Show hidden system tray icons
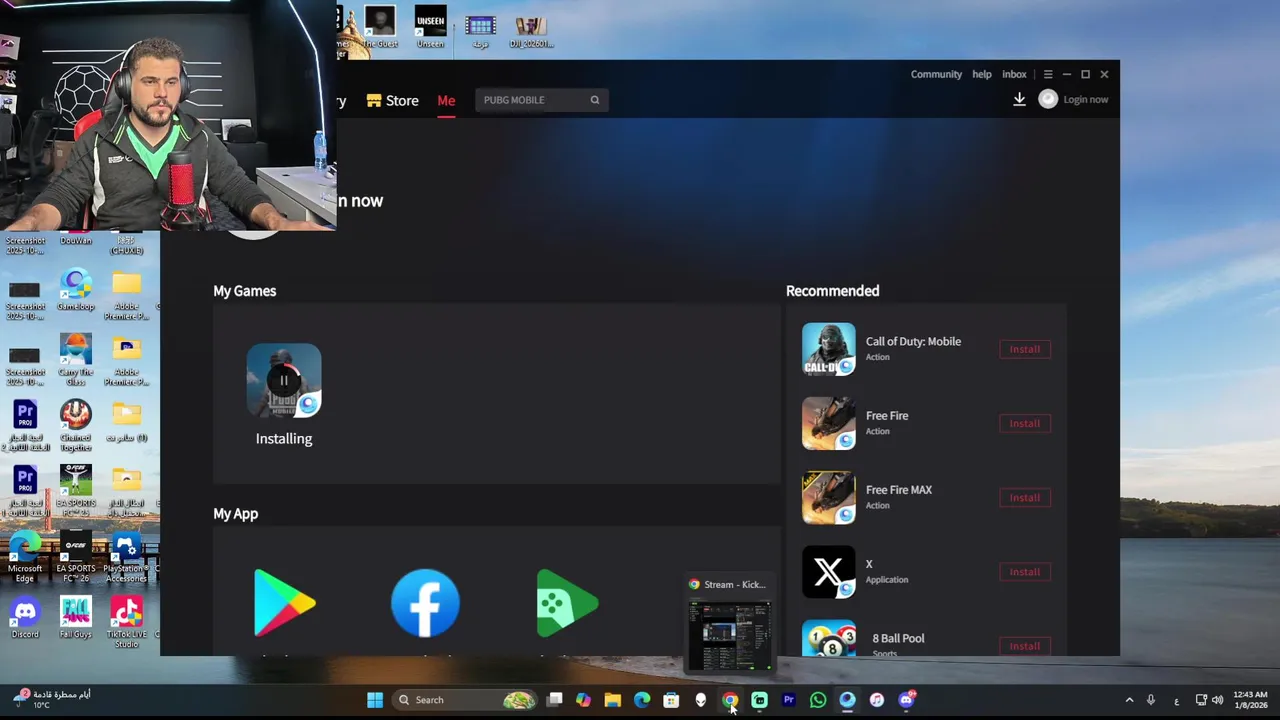Screen dimensions: 1280x720 (x=1129, y=700)
